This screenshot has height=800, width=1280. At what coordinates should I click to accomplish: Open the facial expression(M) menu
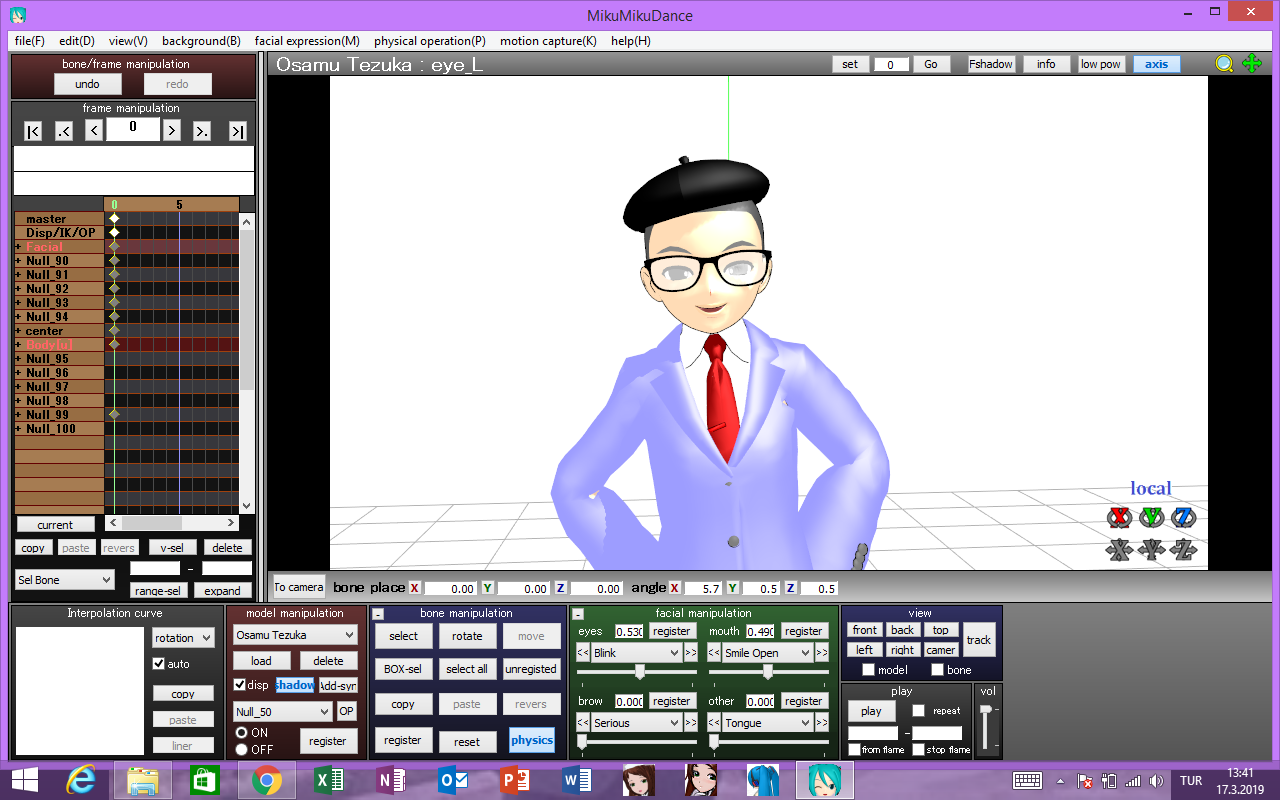307,41
